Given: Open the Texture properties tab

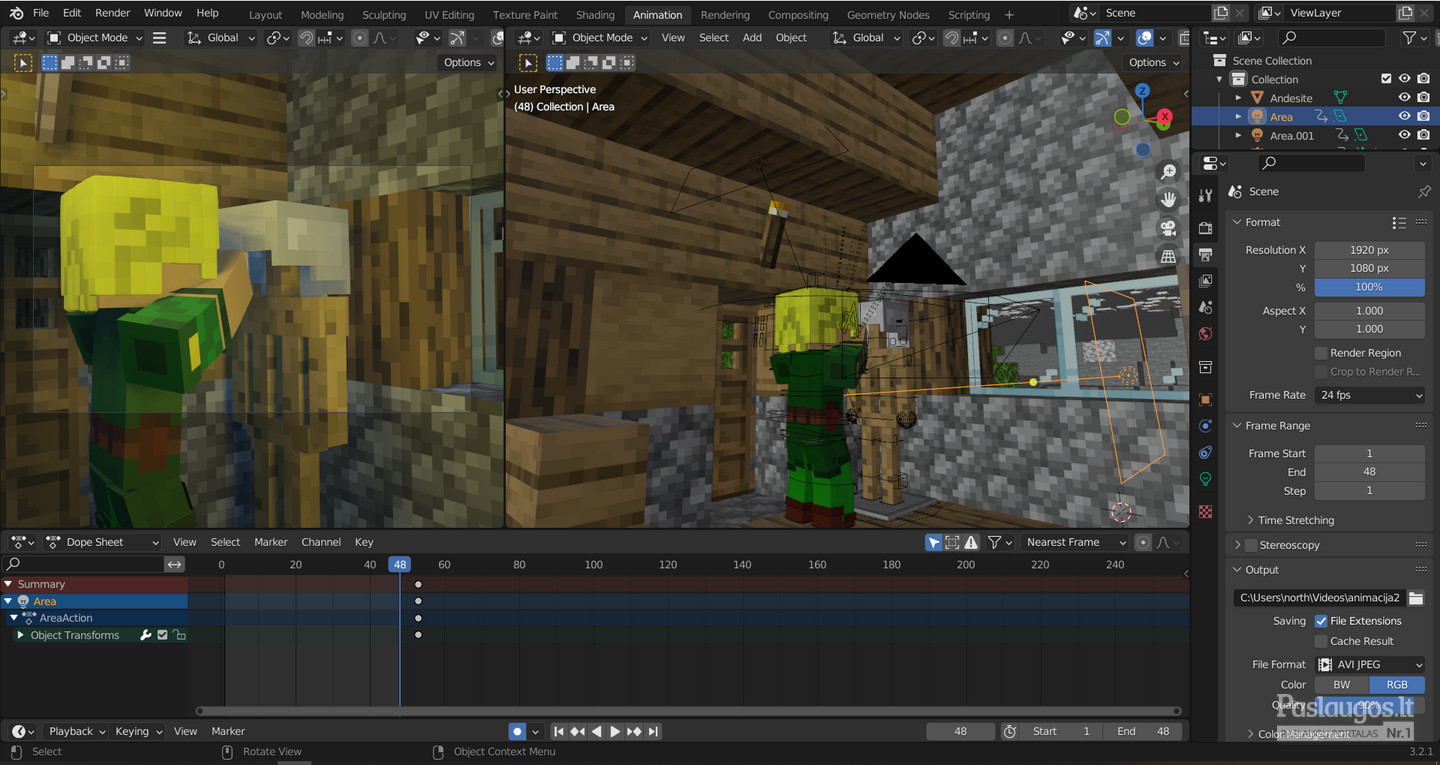Looking at the screenshot, I should (x=1206, y=511).
